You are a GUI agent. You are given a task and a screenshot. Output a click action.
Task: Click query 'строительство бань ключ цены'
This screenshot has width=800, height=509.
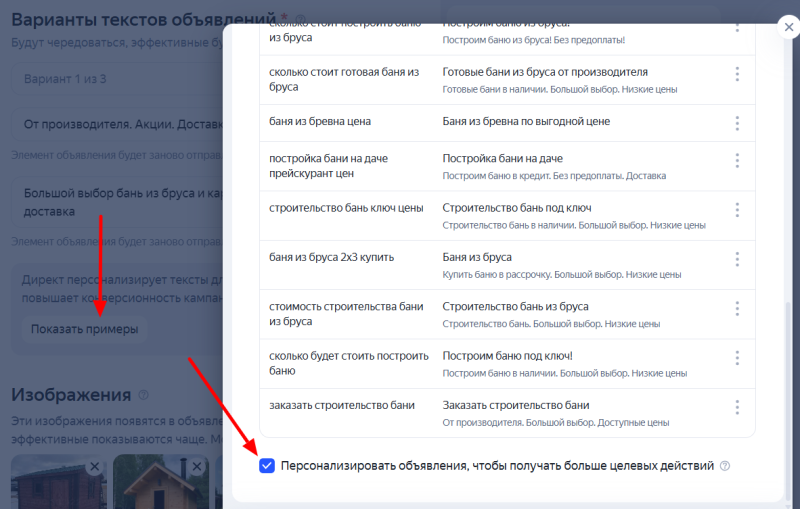[346, 208]
